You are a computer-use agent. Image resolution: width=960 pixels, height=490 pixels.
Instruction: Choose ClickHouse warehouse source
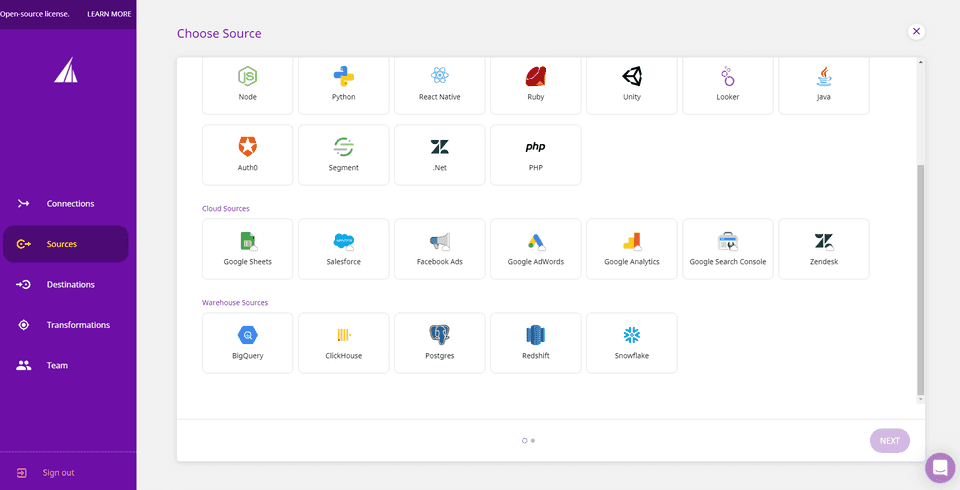point(343,343)
